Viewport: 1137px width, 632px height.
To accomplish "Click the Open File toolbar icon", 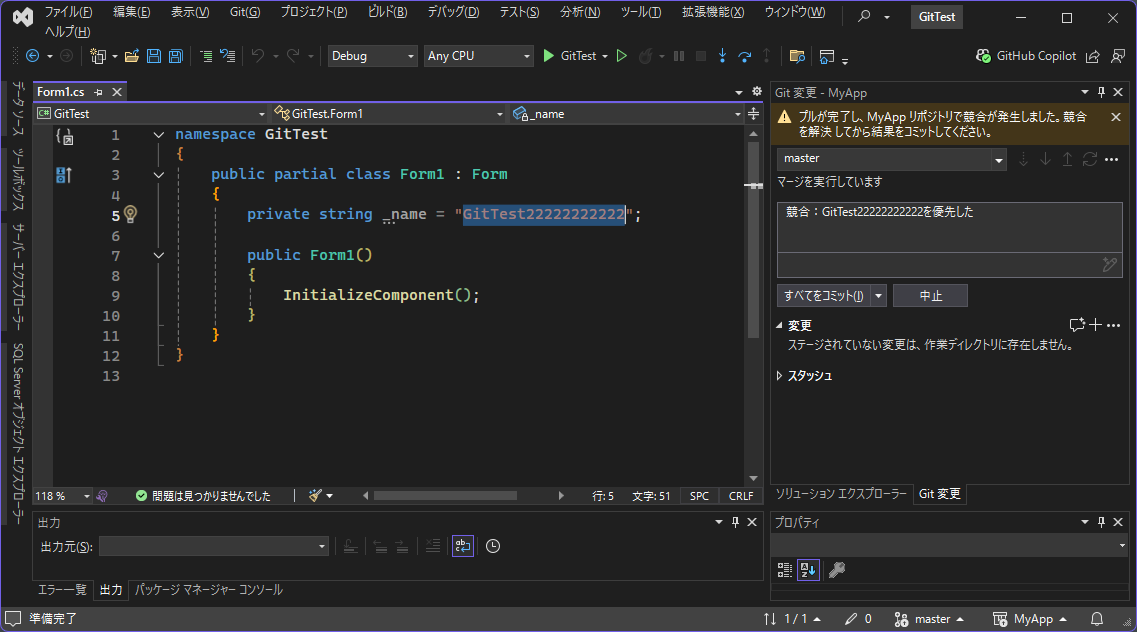I will click(134, 57).
